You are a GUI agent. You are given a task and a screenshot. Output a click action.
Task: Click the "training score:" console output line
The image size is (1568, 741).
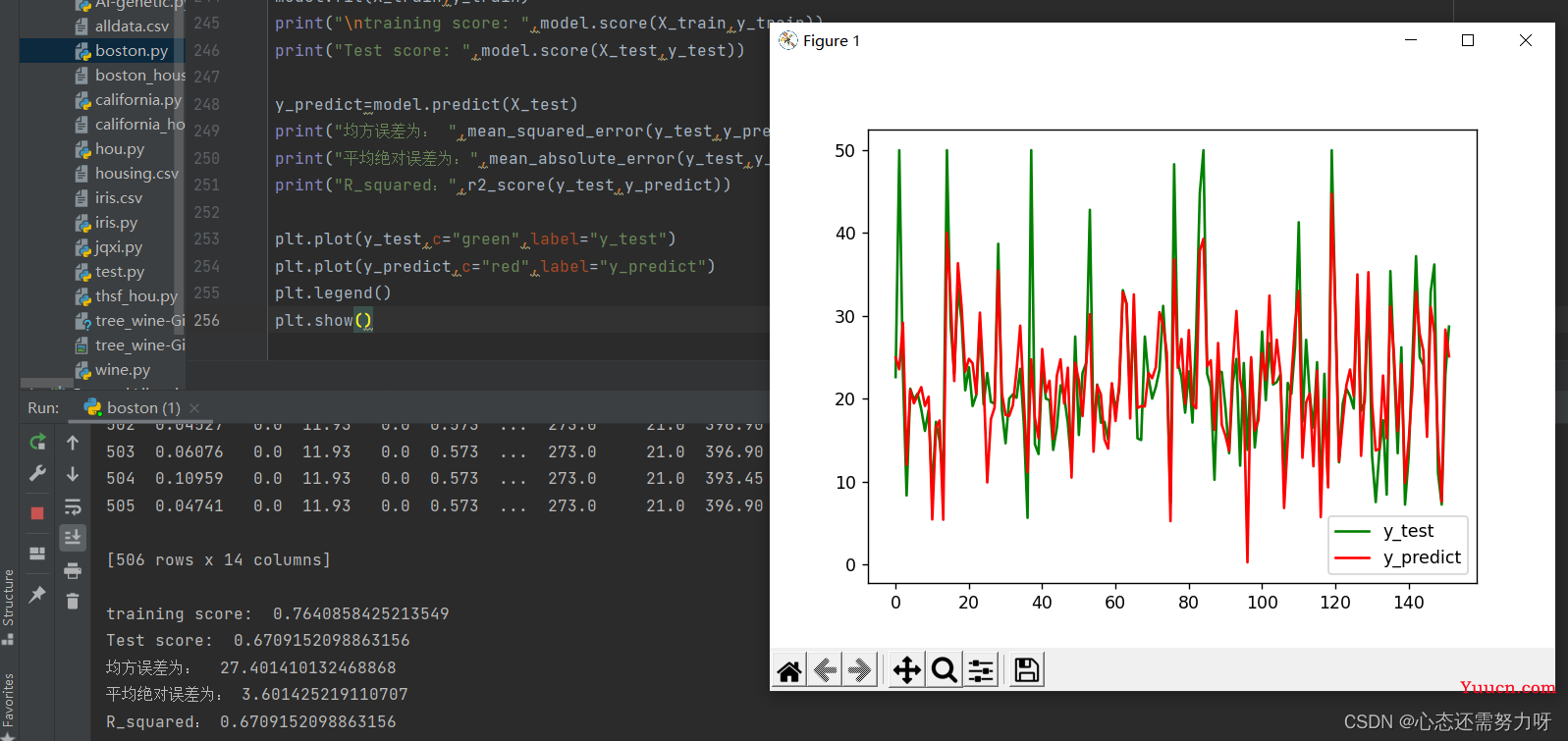coord(278,613)
